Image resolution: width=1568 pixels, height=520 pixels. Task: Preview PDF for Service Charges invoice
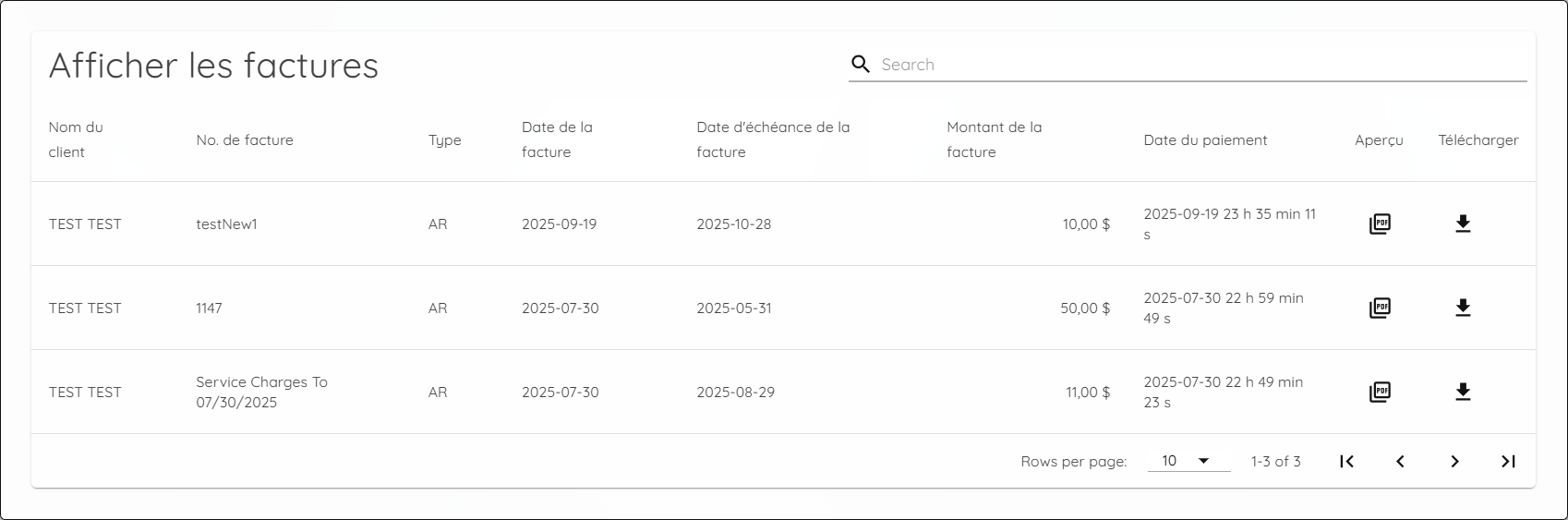pyautogui.click(x=1380, y=392)
